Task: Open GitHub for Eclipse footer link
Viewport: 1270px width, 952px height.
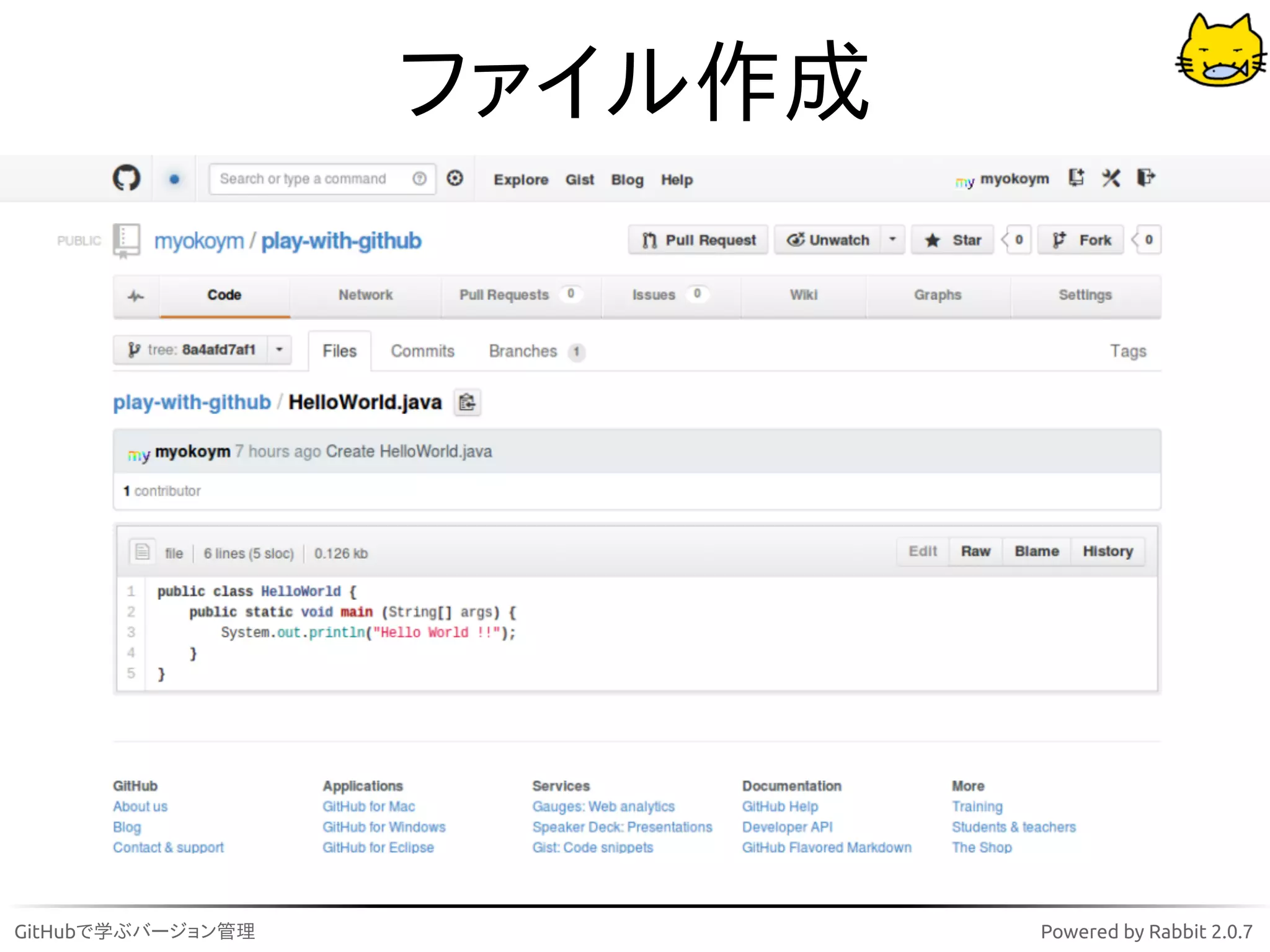Action: pos(378,847)
